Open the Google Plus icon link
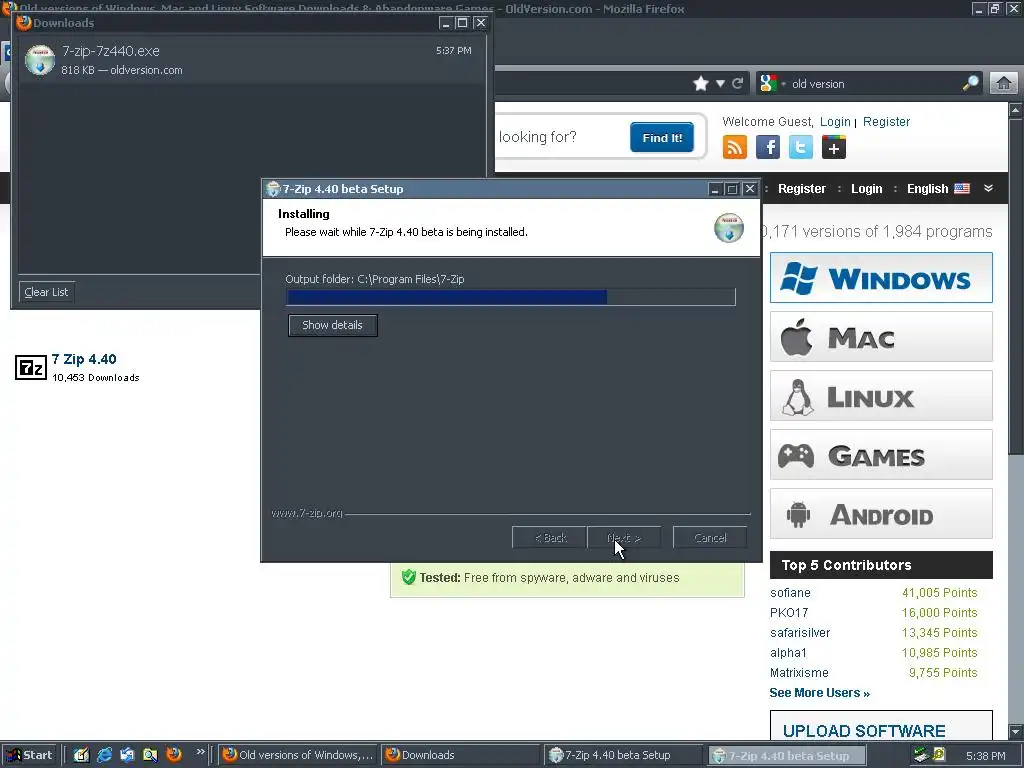The image size is (1024, 768). (834, 147)
